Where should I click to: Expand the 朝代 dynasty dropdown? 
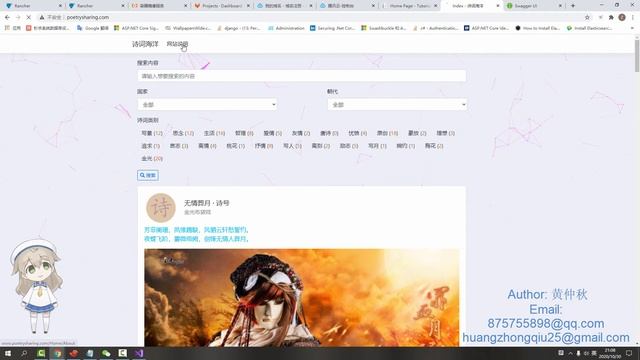(397, 105)
